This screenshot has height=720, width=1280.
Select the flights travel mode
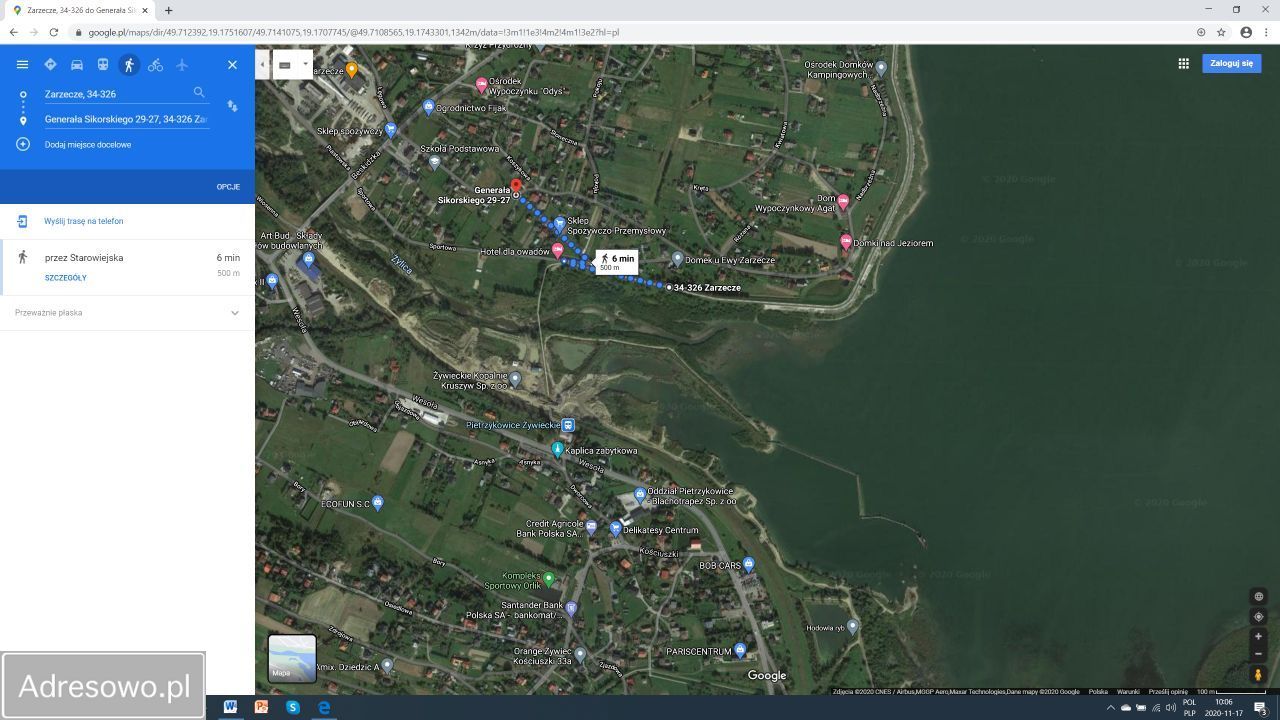coord(181,65)
